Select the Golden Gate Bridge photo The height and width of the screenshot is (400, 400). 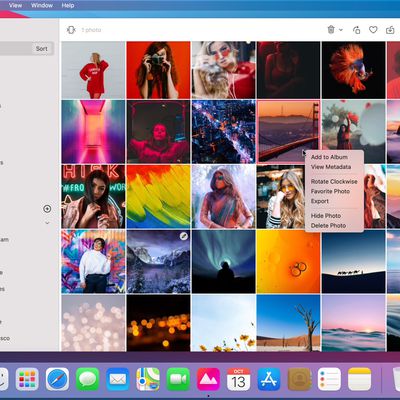289,132
